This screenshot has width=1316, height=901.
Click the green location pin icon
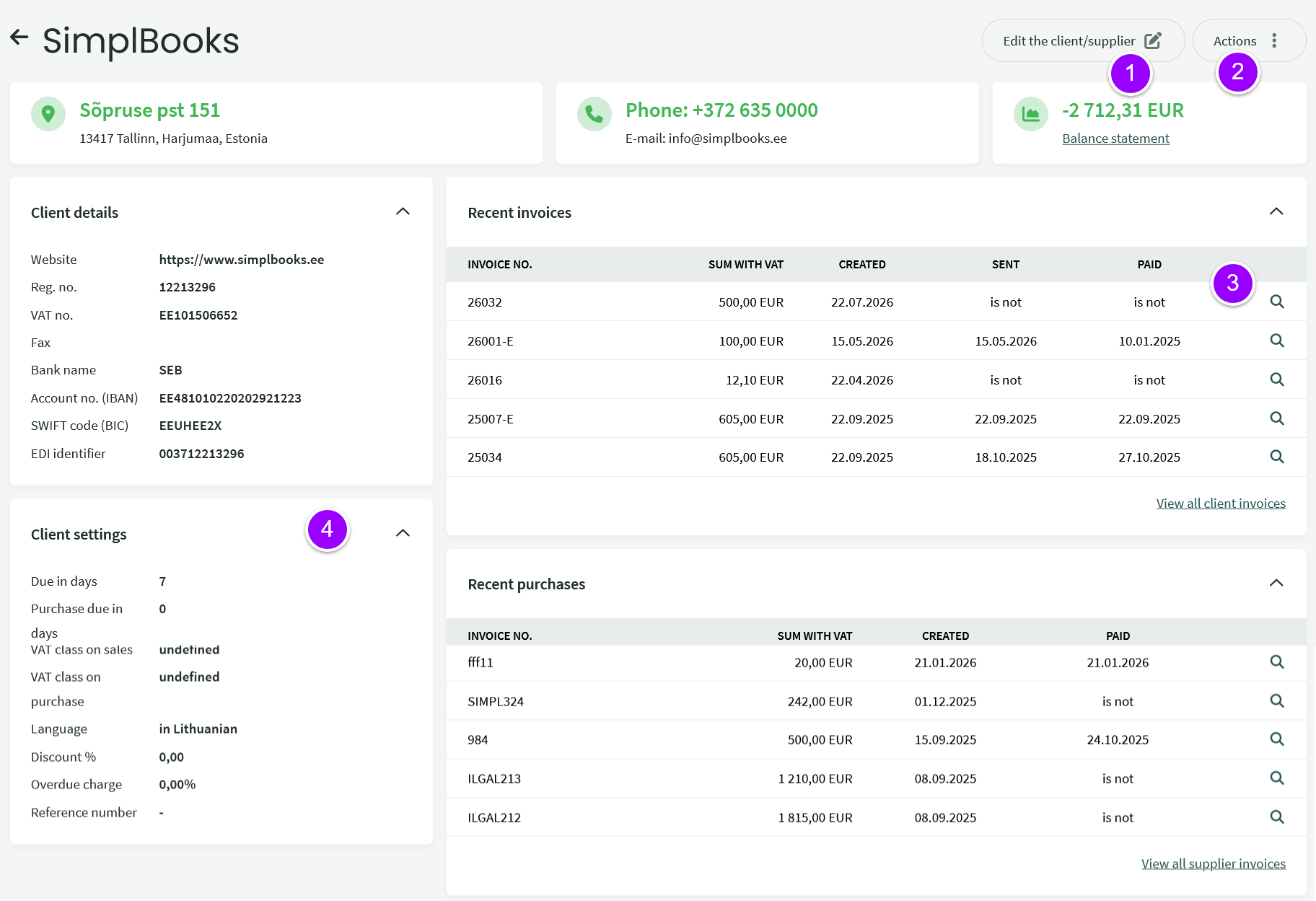coord(48,114)
